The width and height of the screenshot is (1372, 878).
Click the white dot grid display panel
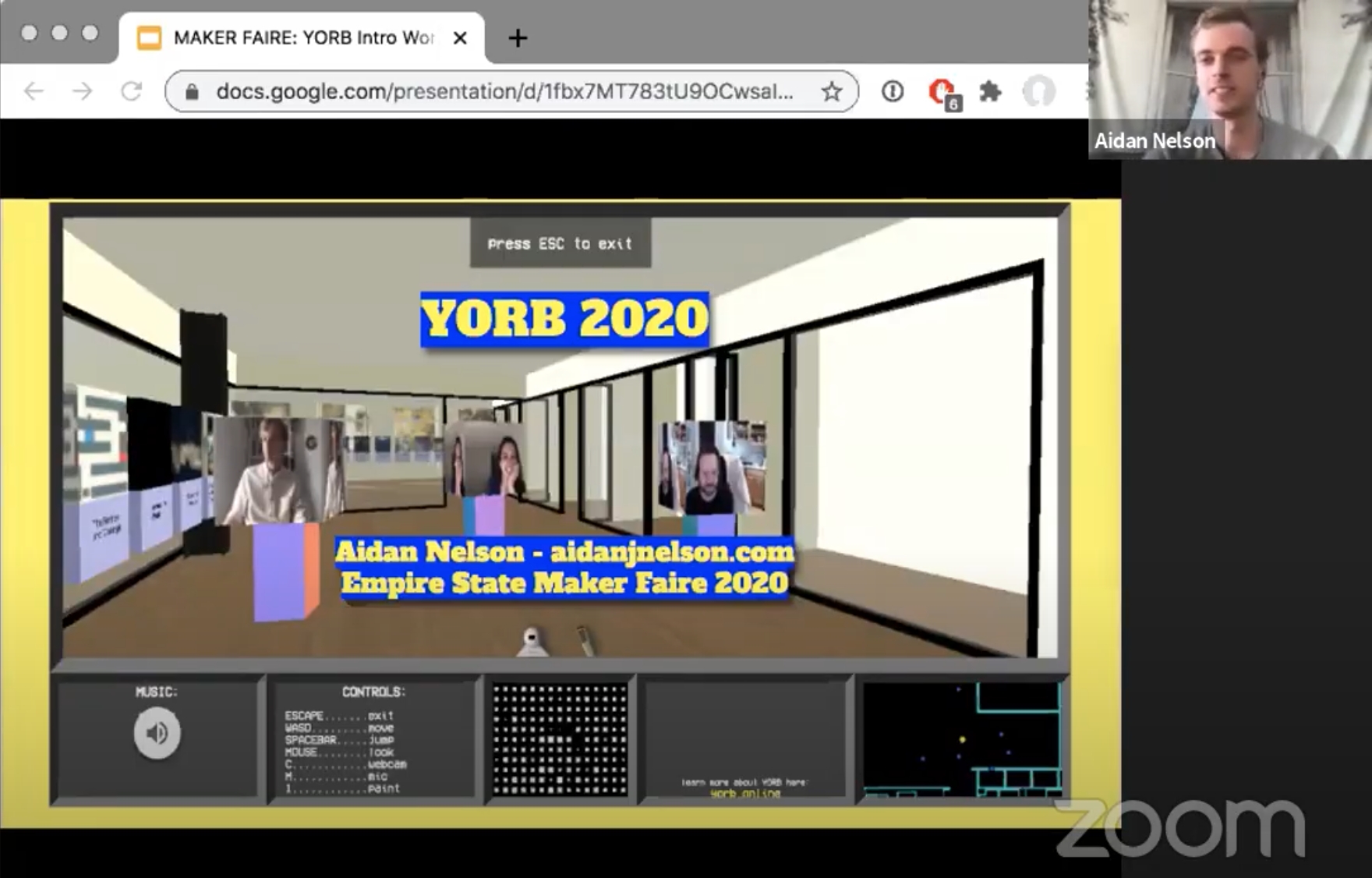click(560, 739)
